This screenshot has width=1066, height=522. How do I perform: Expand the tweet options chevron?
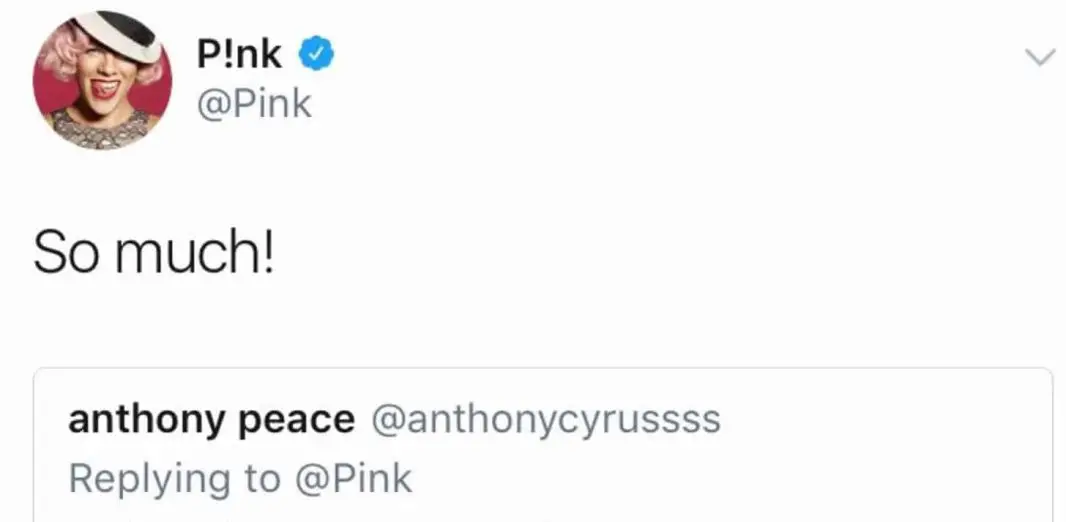pos(1041,59)
